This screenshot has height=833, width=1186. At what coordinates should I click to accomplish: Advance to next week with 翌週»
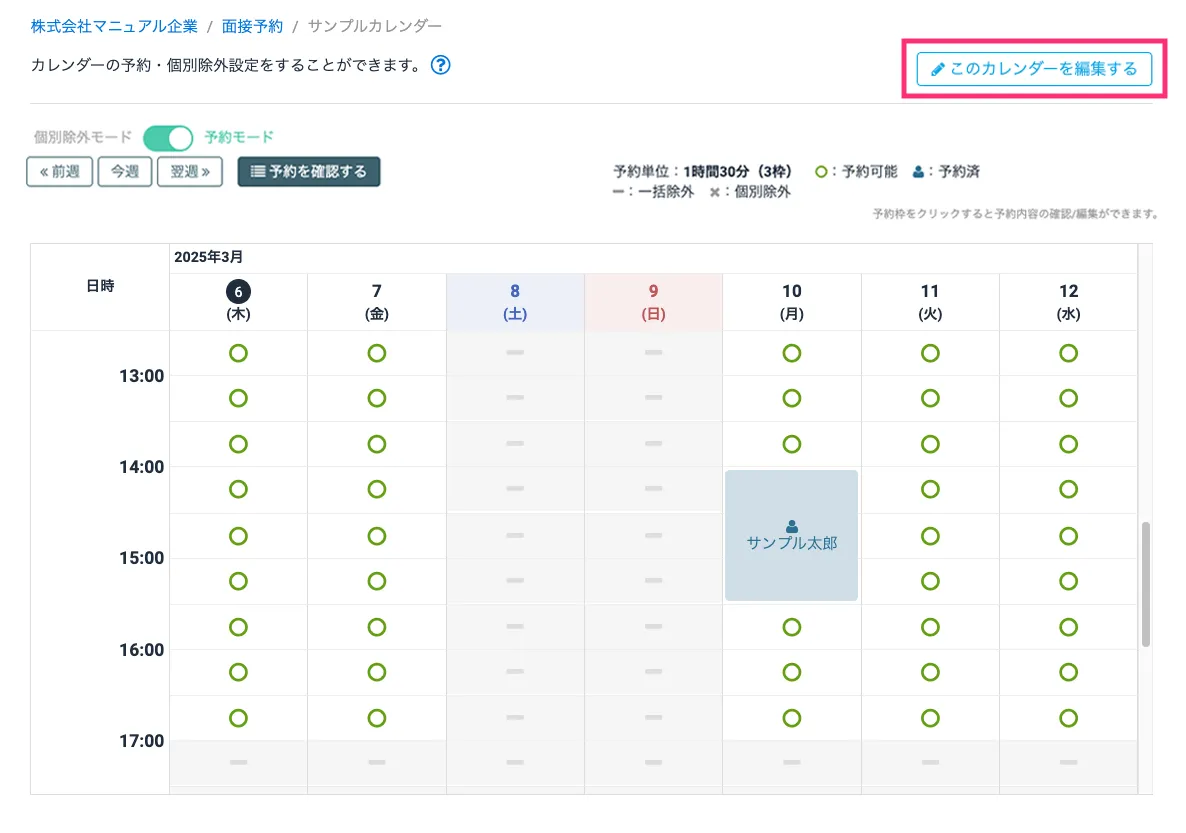pos(190,171)
